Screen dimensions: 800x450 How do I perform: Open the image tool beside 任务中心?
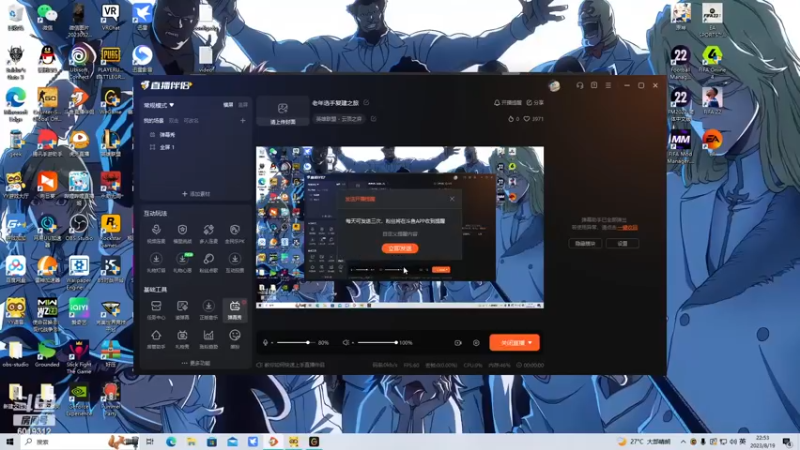click(x=182, y=310)
